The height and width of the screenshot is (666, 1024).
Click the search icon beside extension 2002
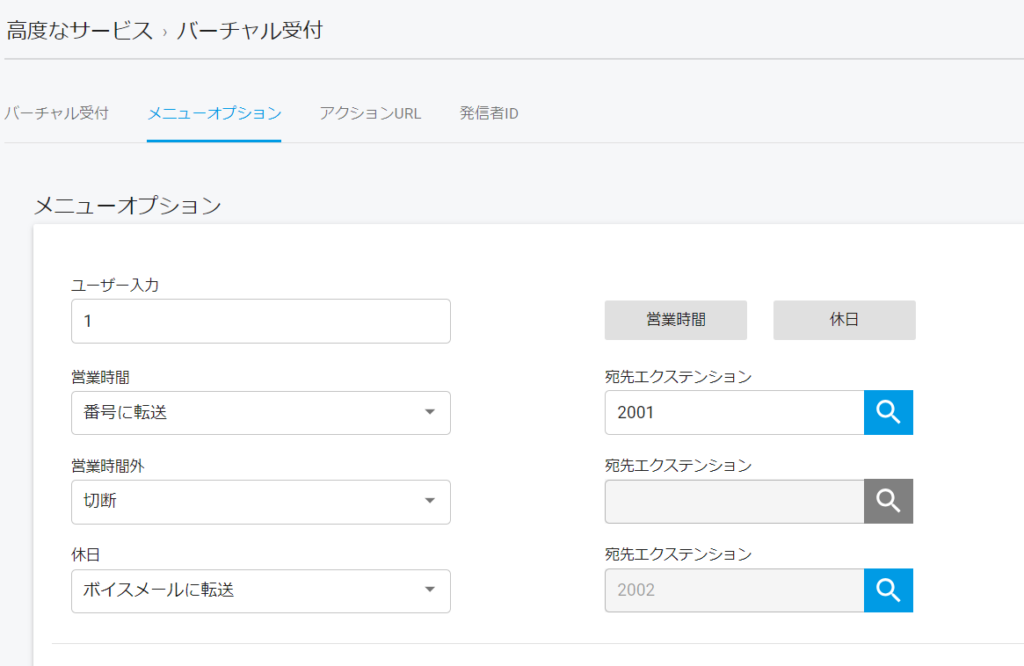(x=888, y=590)
